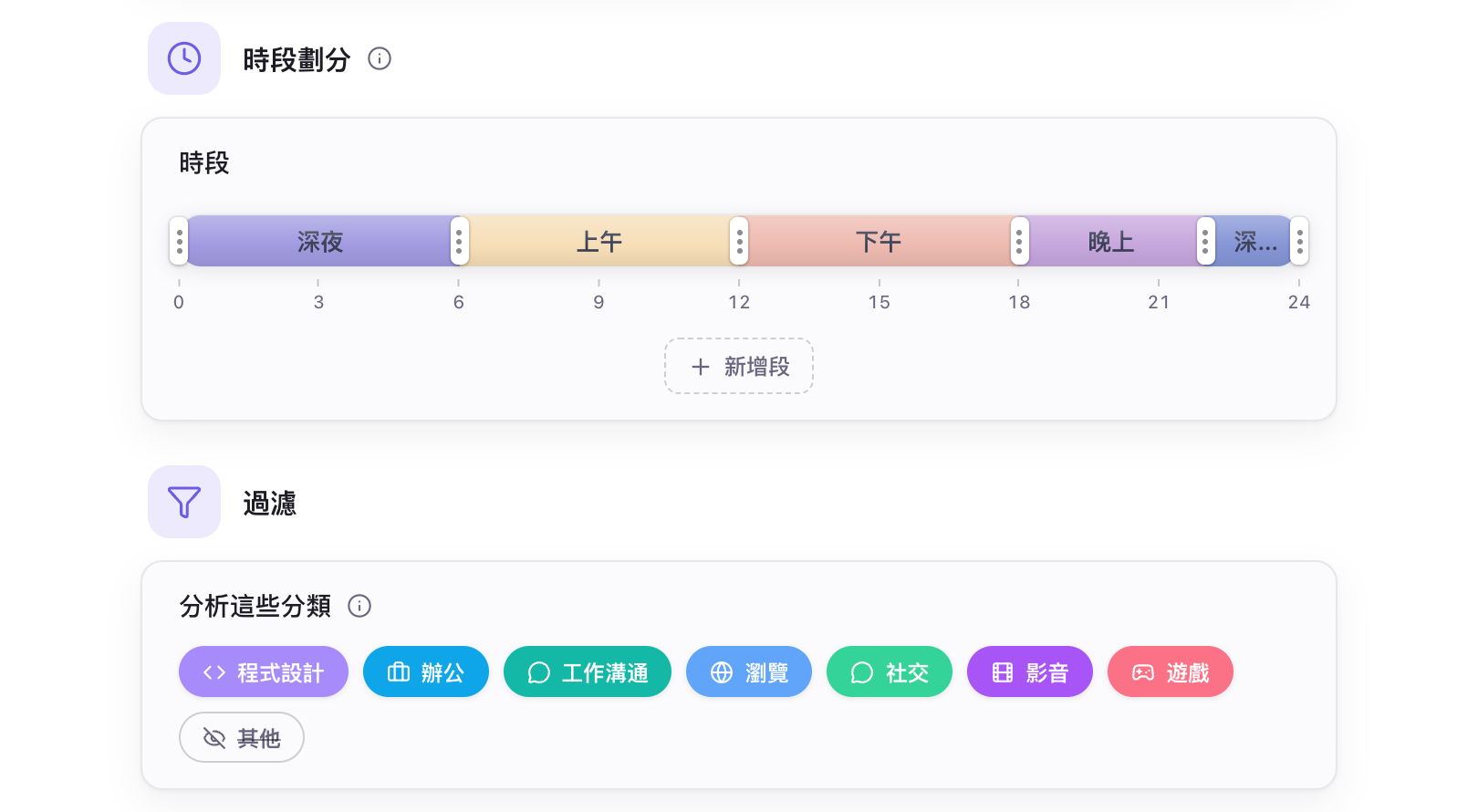Toggle the 遊戲 category chip

coord(1171,672)
